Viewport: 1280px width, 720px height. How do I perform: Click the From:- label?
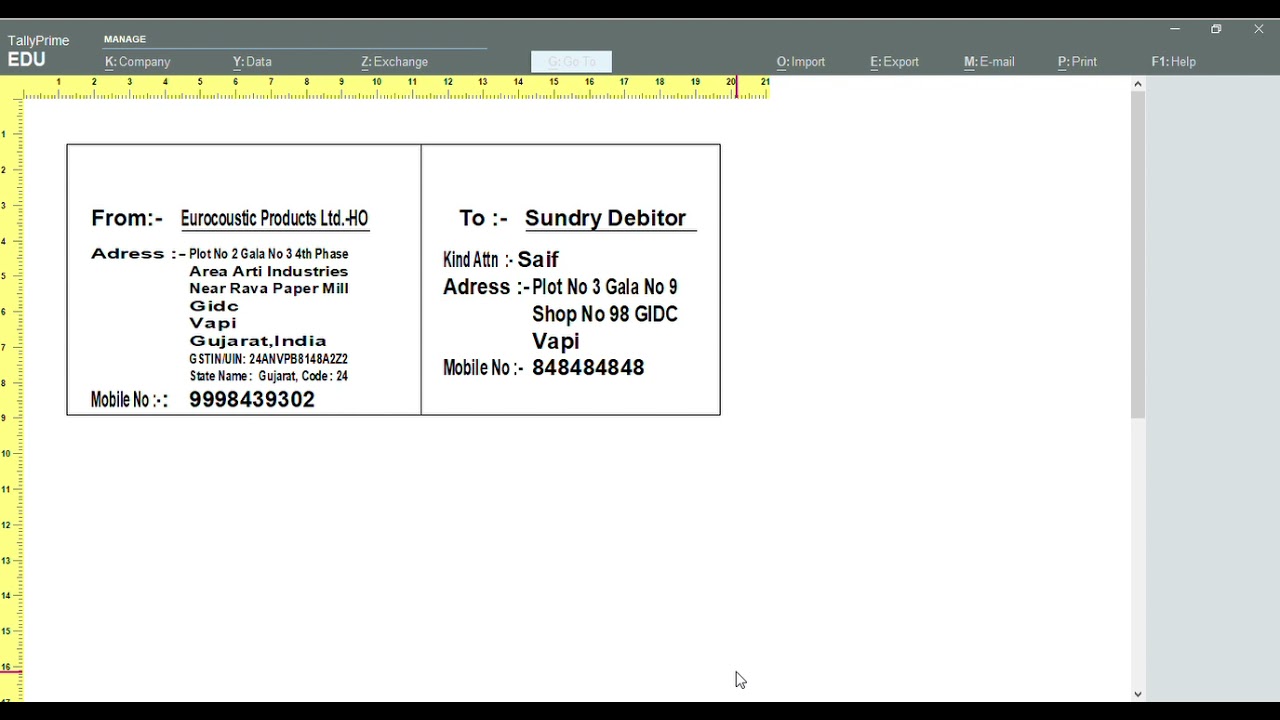[x=127, y=218]
